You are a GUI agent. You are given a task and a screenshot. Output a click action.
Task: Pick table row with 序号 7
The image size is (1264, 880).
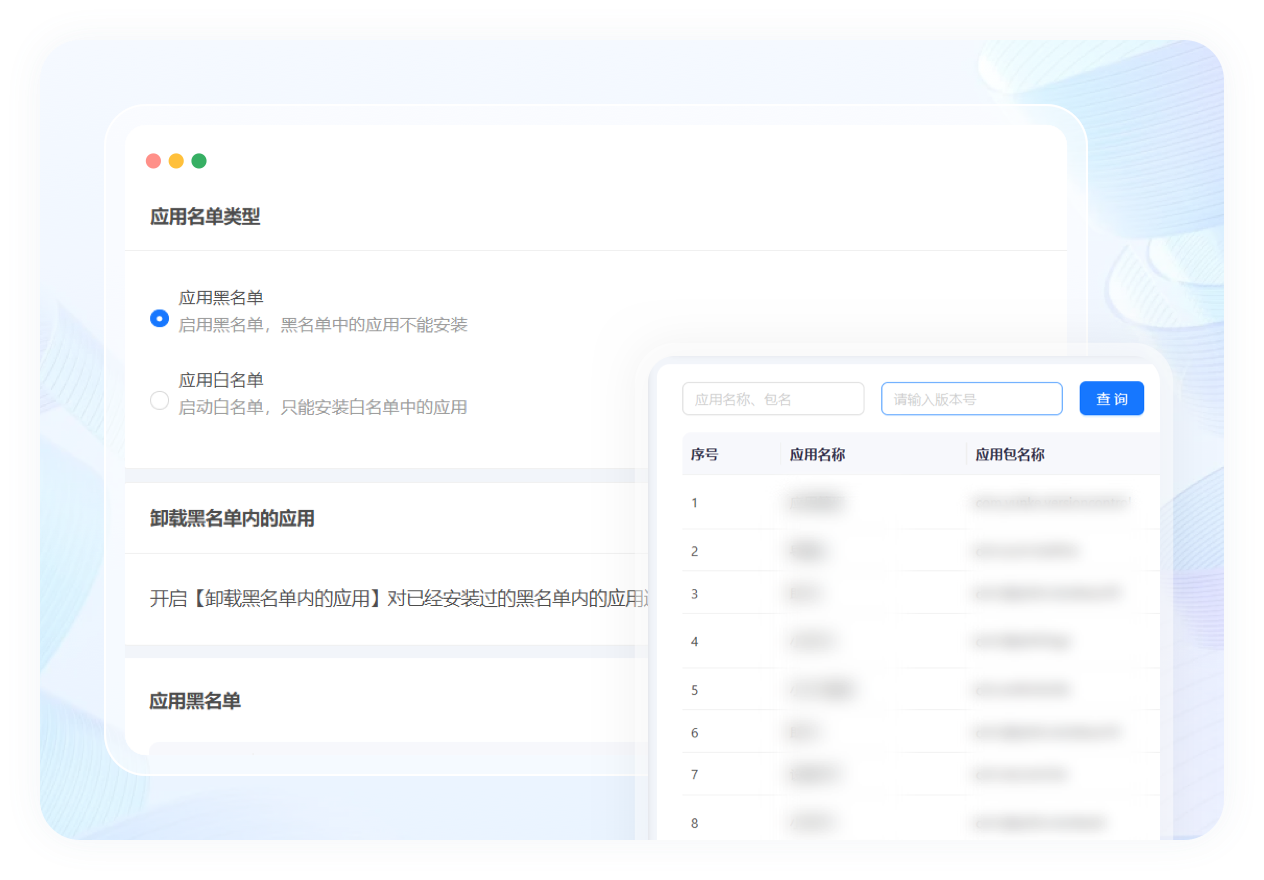(920, 775)
